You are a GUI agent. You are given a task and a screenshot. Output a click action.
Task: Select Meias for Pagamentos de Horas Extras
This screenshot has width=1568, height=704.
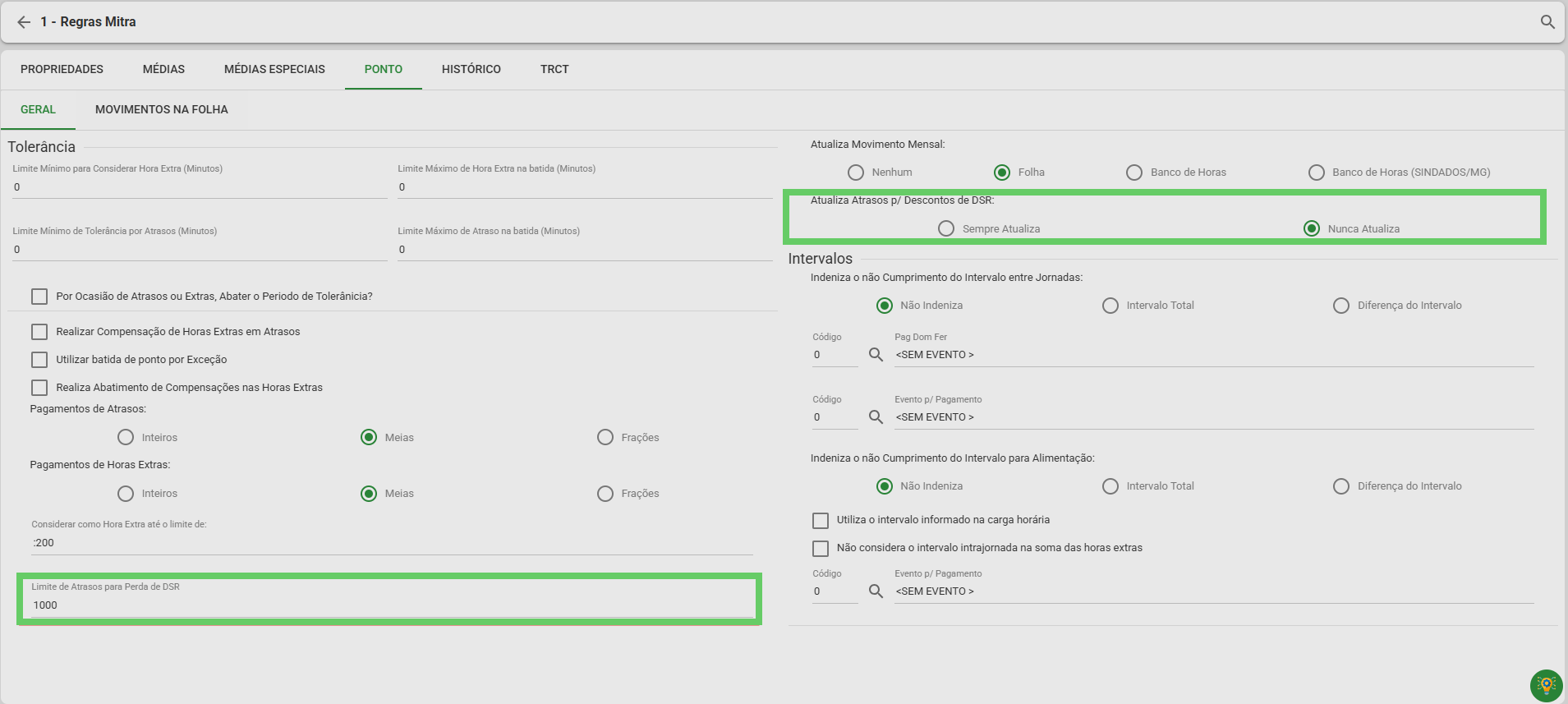[369, 493]
